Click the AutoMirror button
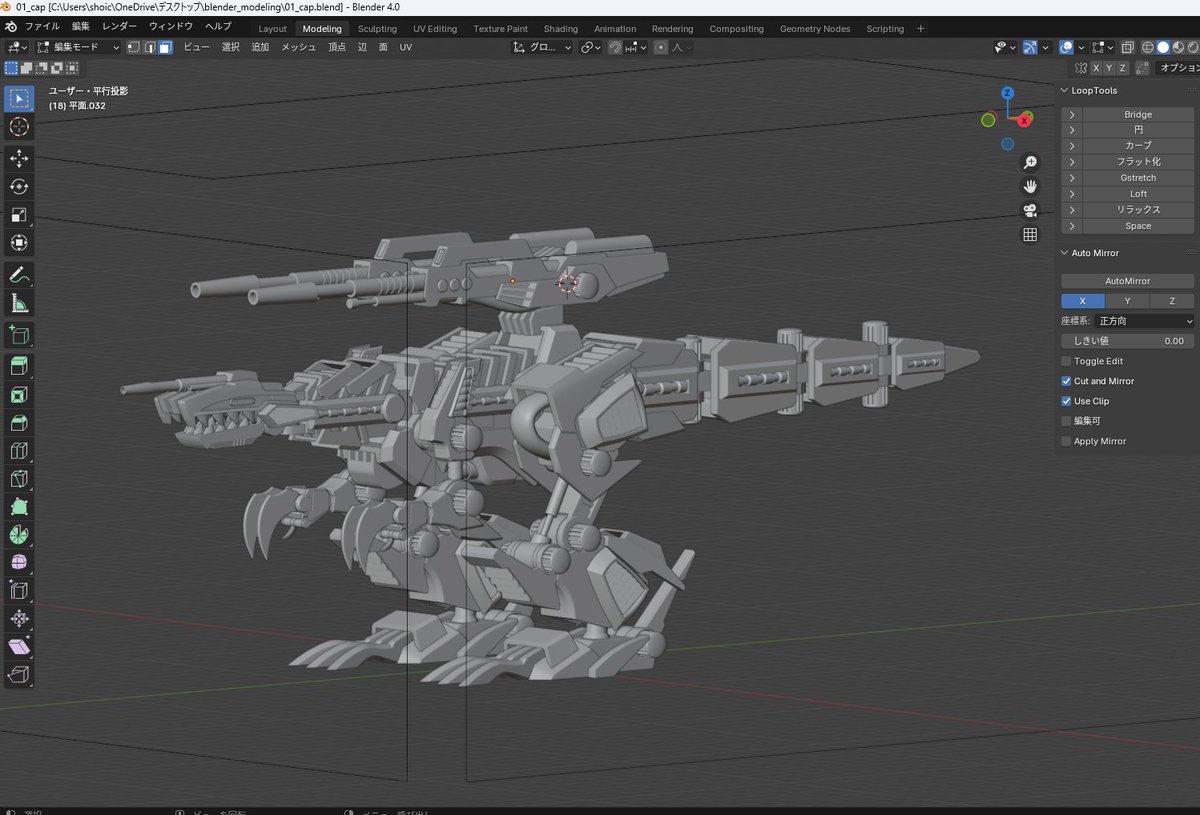Viewport: 1200px width, 815px height. pos(1128,281)
